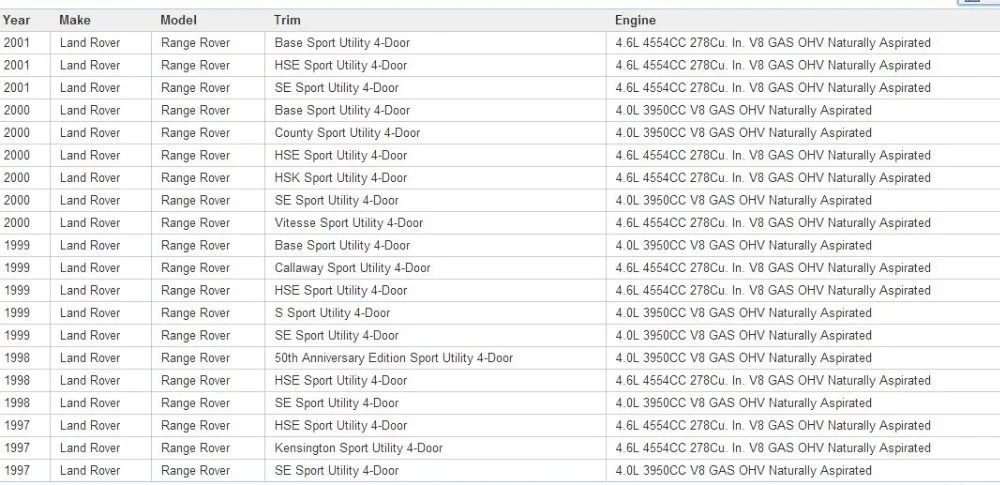Click the year cell of the Vitesse row

[17, 223]
